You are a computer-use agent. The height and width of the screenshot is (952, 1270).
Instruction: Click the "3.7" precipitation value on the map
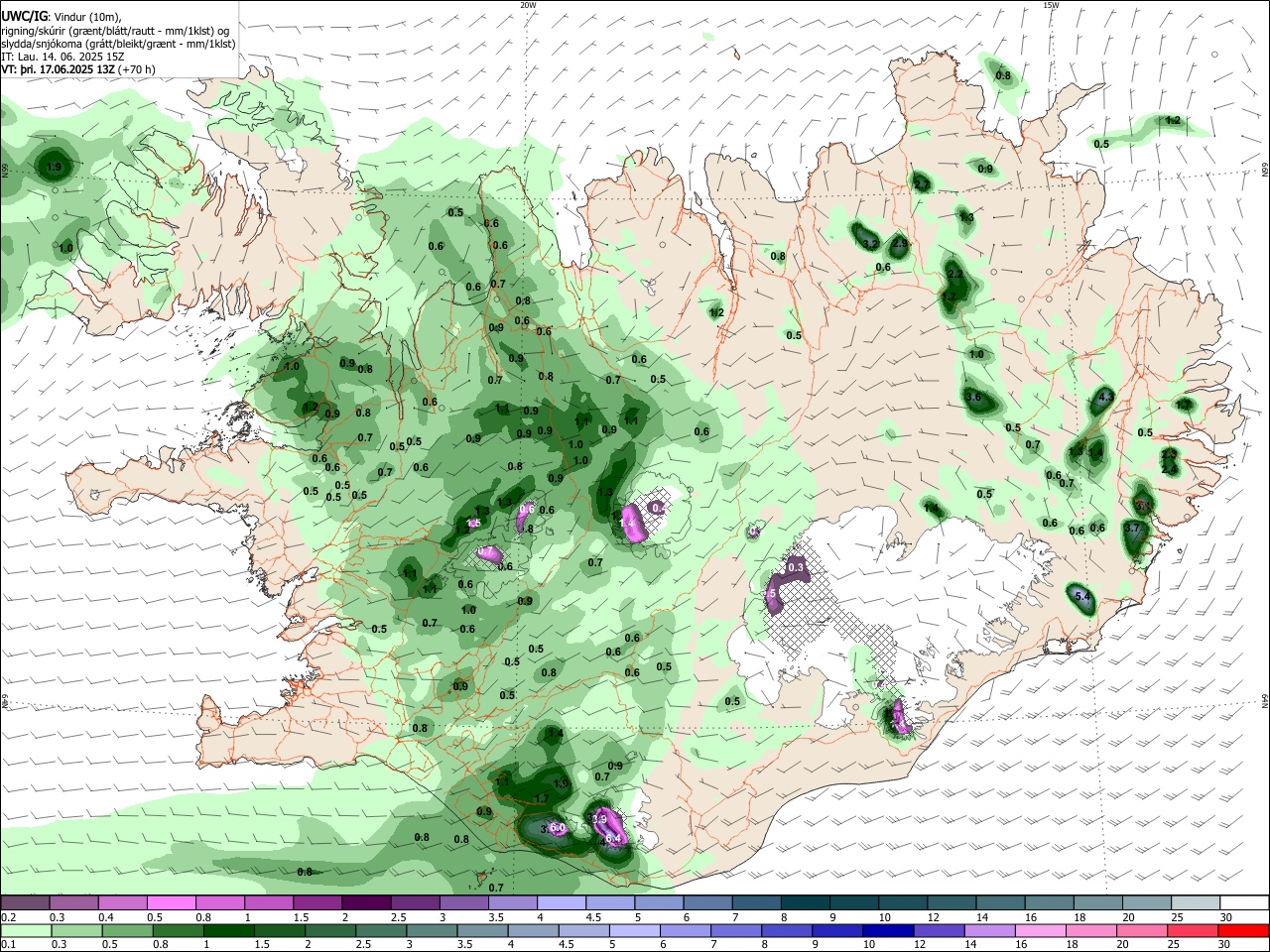(1134, 530)
